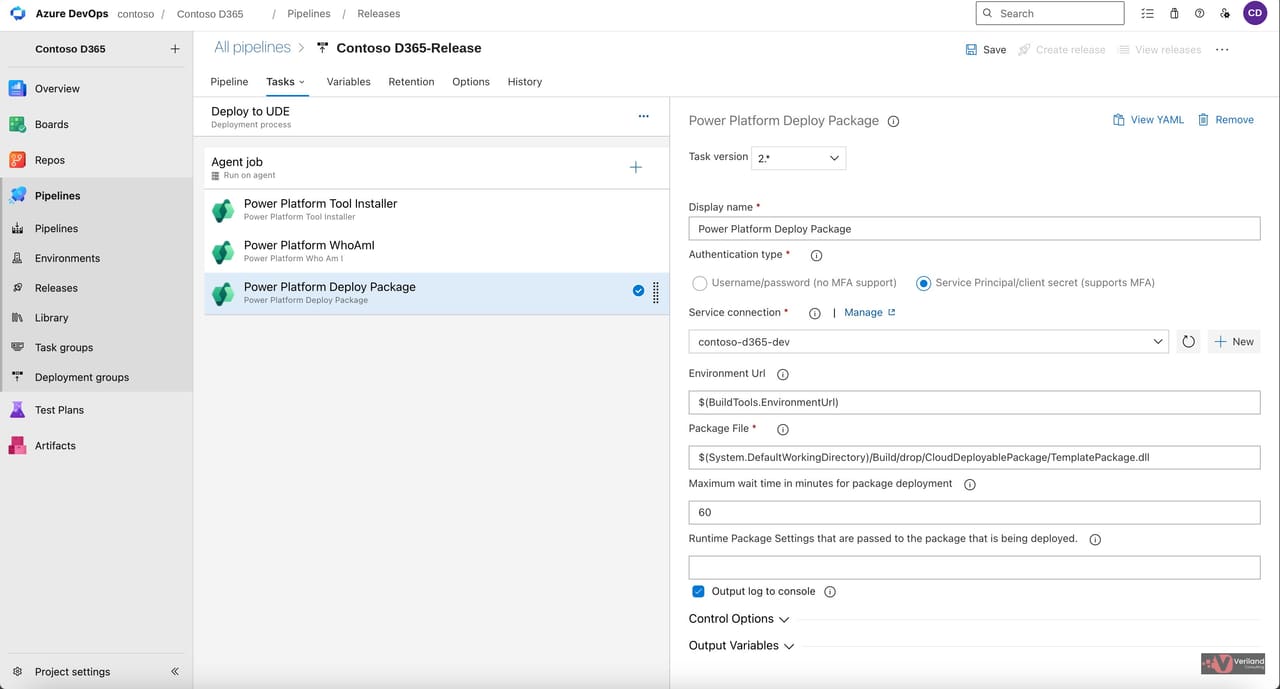Click inside the Search box
Image resolution: width=1280 pixels, height=689 pixels.
click(1049, 13)
